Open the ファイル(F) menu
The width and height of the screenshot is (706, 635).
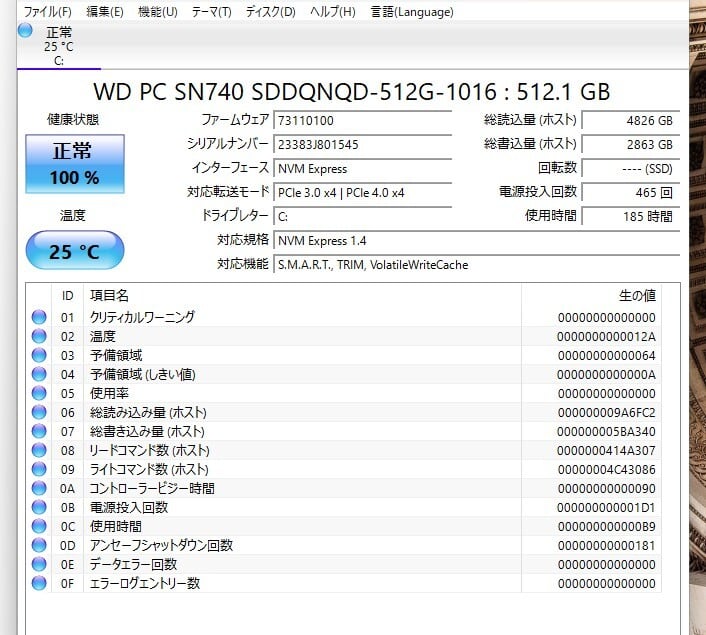pos(47,12)
